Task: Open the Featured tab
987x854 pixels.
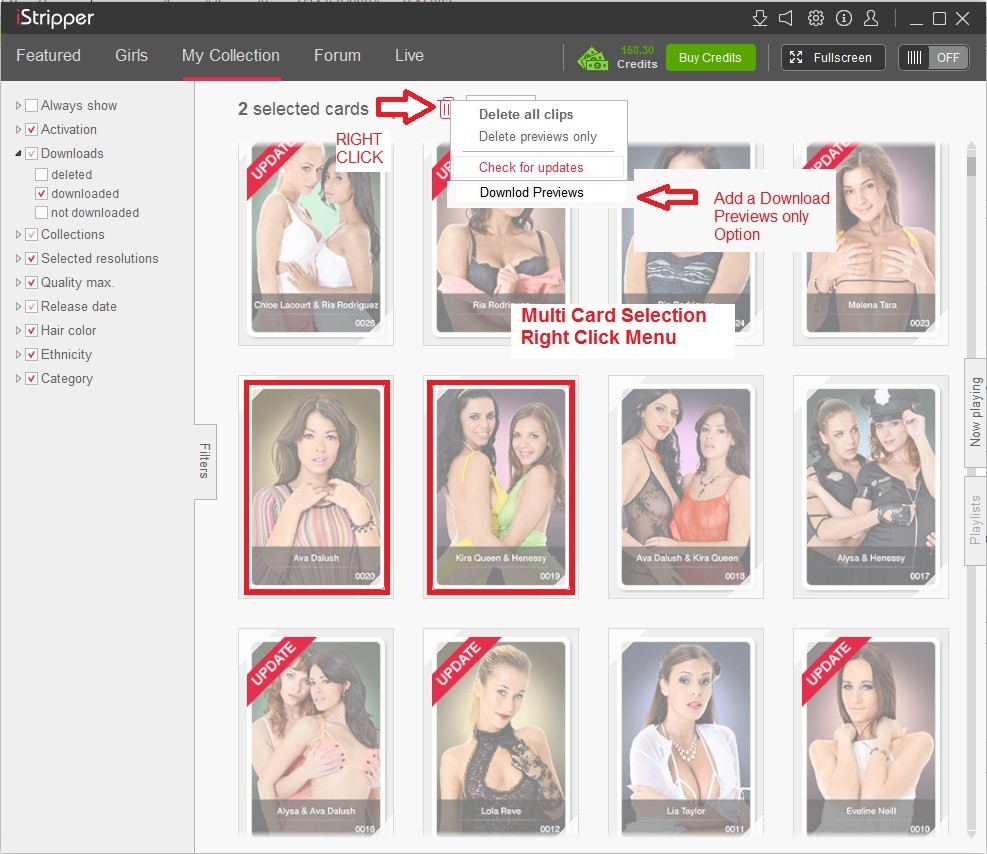Action: (48, 55)
